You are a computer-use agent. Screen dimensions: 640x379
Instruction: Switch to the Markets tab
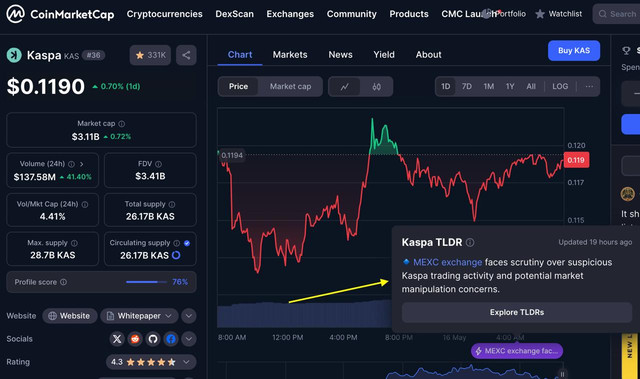290,55
